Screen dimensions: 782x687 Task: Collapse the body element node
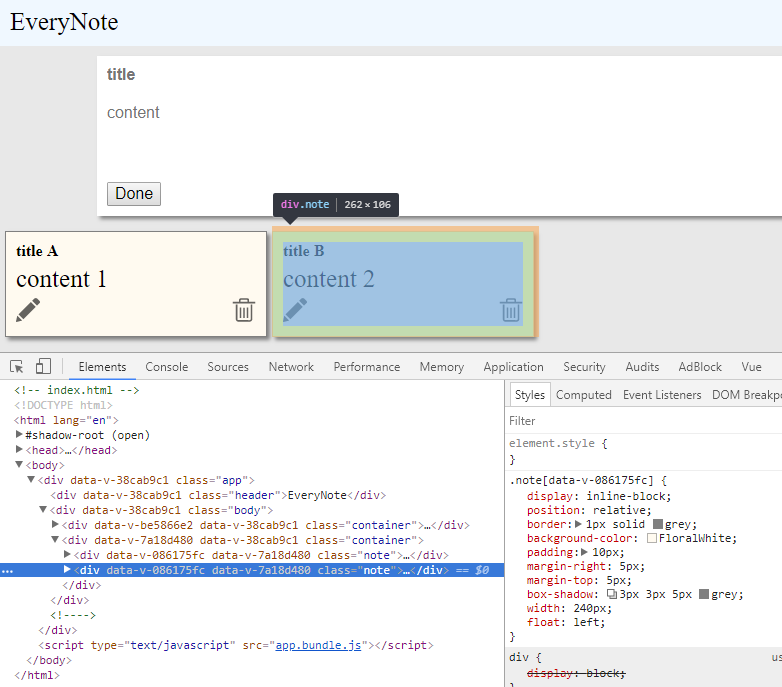[19, 464]
